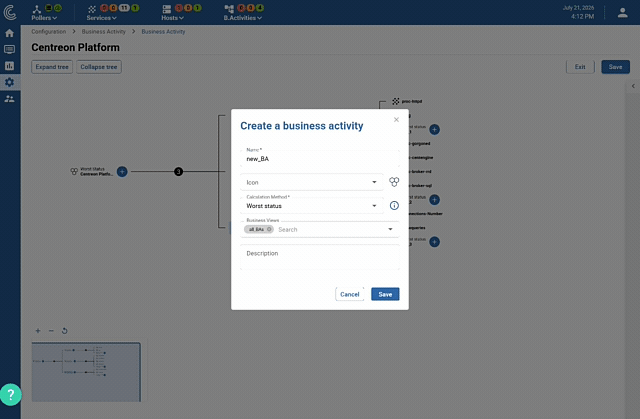This screenshot has height=419, width=640.
Task: Click Collapse tree button
Action: 99,67
